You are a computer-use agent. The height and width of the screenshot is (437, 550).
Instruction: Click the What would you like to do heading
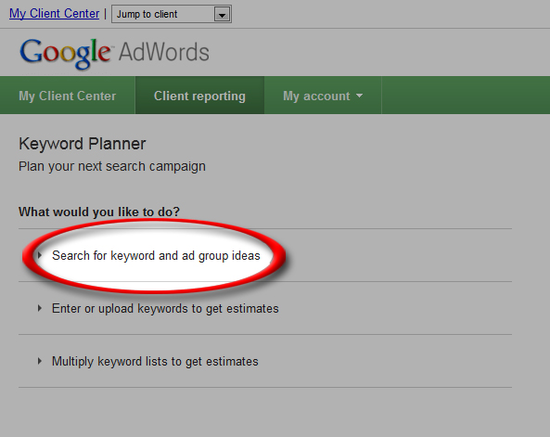pyautogui.click(x=99, y=212)
